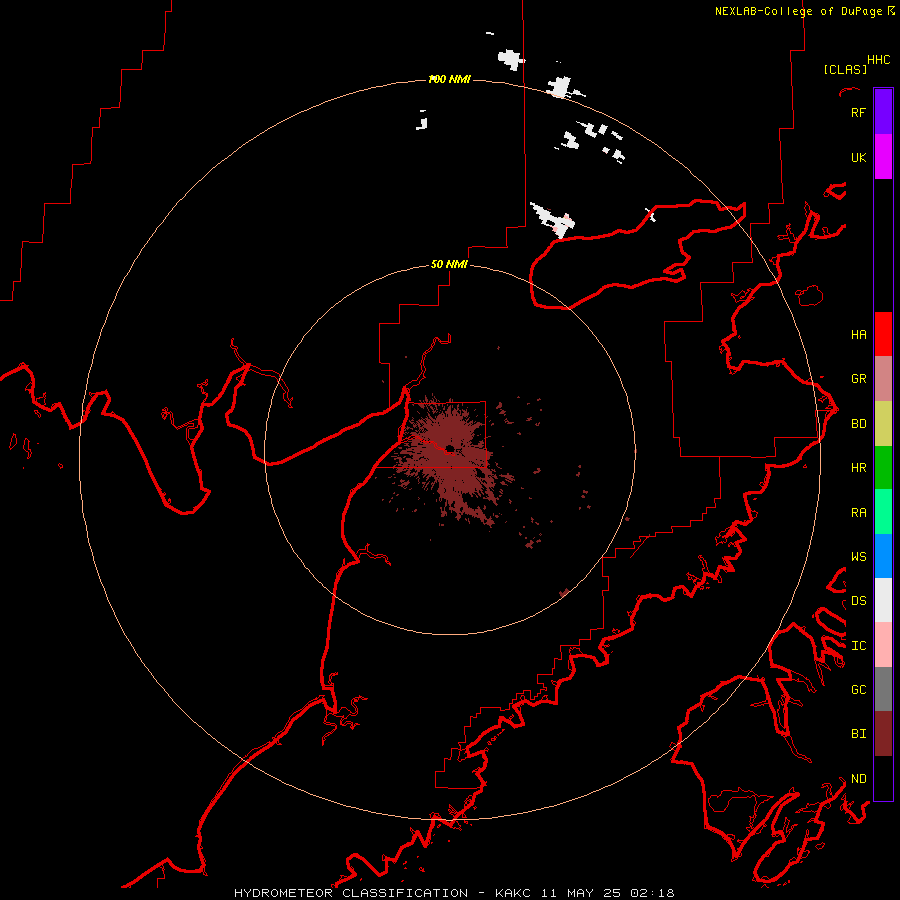
Task: Click the BD yellow legend swatch
Action: pyautogui.click(x=883, y=424)
